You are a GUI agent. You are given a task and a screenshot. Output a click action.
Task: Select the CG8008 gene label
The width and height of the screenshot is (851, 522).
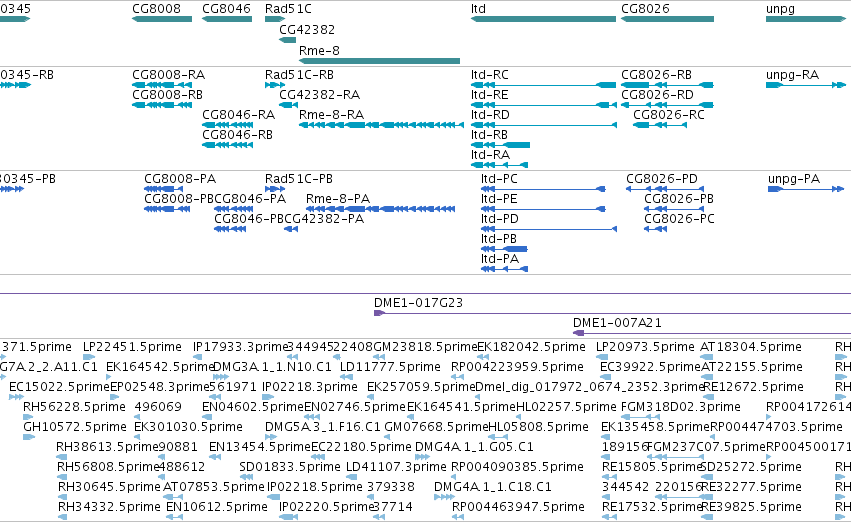tap(156, 9)
